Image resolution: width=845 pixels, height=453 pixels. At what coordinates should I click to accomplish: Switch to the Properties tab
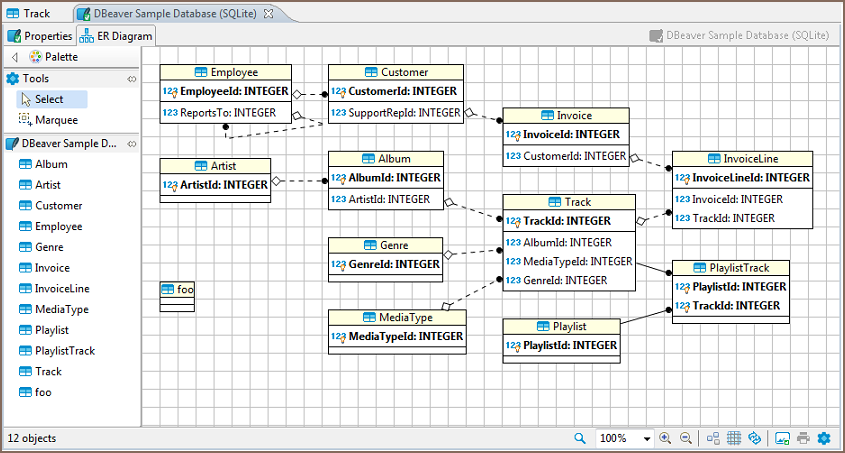click(x=40, y=36)
